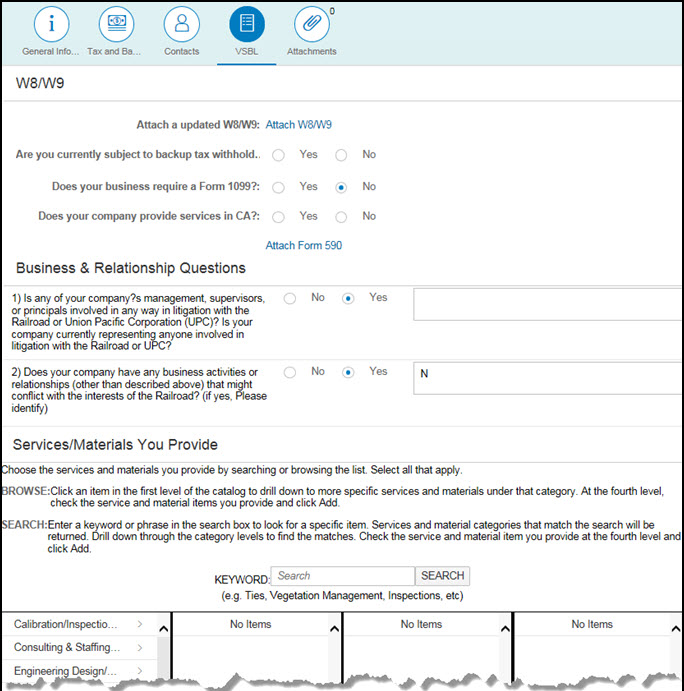Click the General Info... tab label
Screen dimensions: 684x691
click(51, 52)
